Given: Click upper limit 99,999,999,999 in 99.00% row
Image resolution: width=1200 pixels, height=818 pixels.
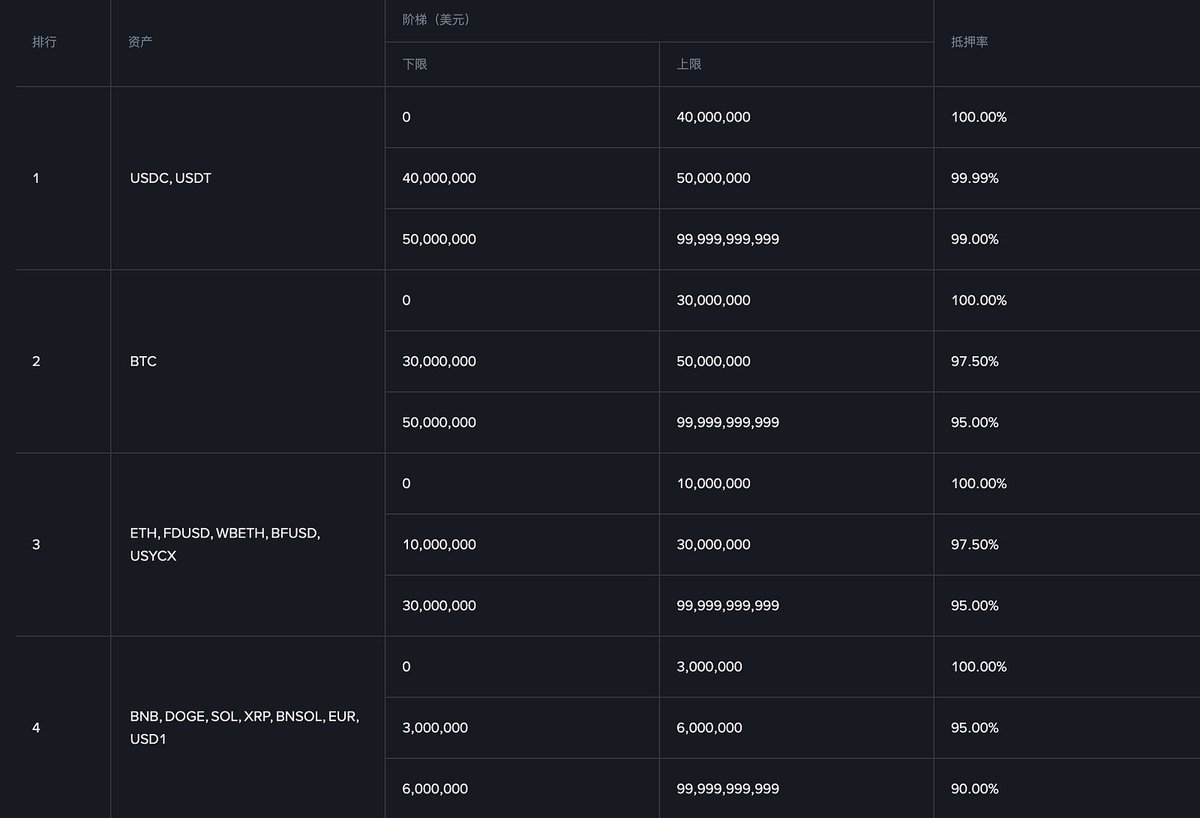Looking at the screenshot, I should coord(728,239).
